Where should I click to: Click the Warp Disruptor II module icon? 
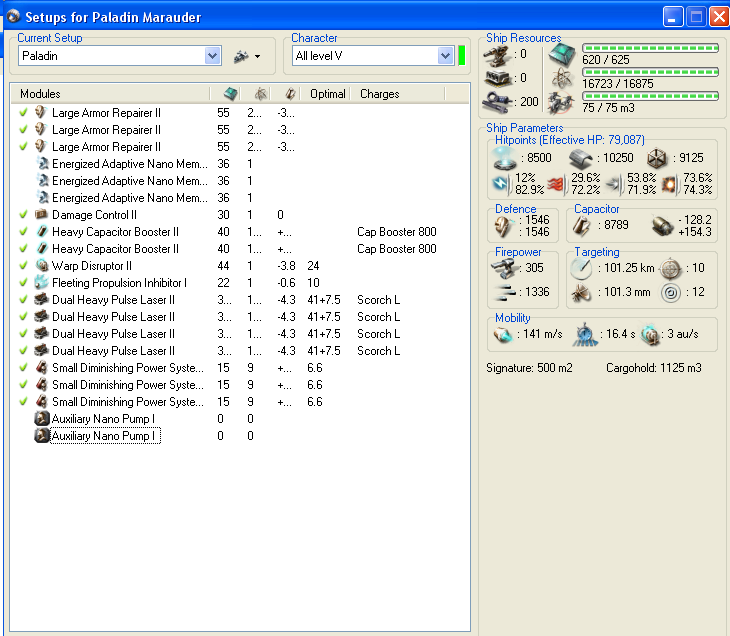point(41,266)
